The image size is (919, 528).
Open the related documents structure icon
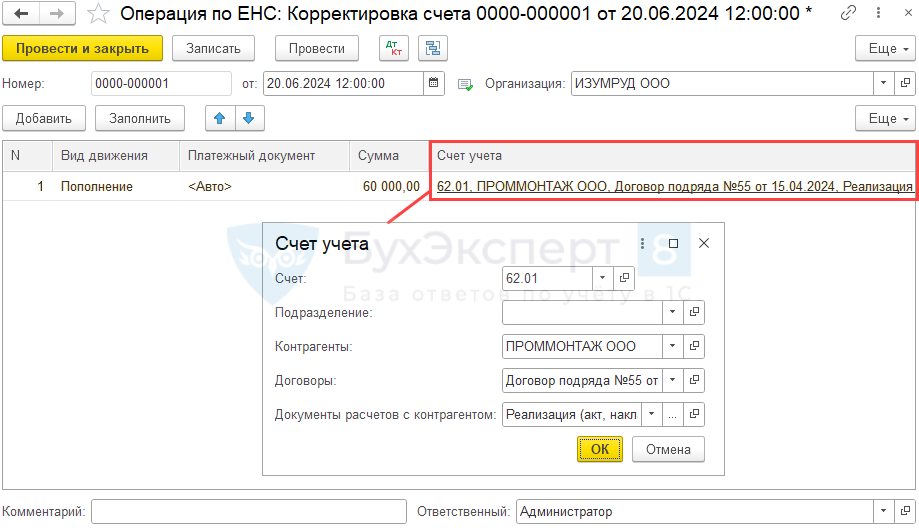tap(433, 49)
